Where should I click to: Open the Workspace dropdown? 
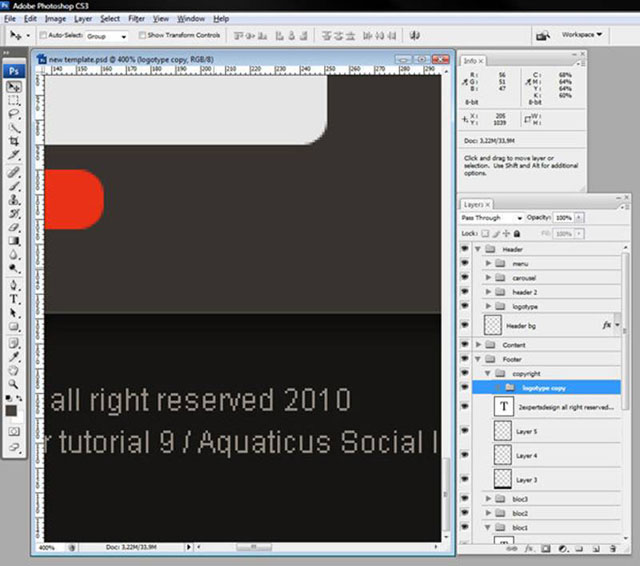pyautogui.click(x=581, y=35)
